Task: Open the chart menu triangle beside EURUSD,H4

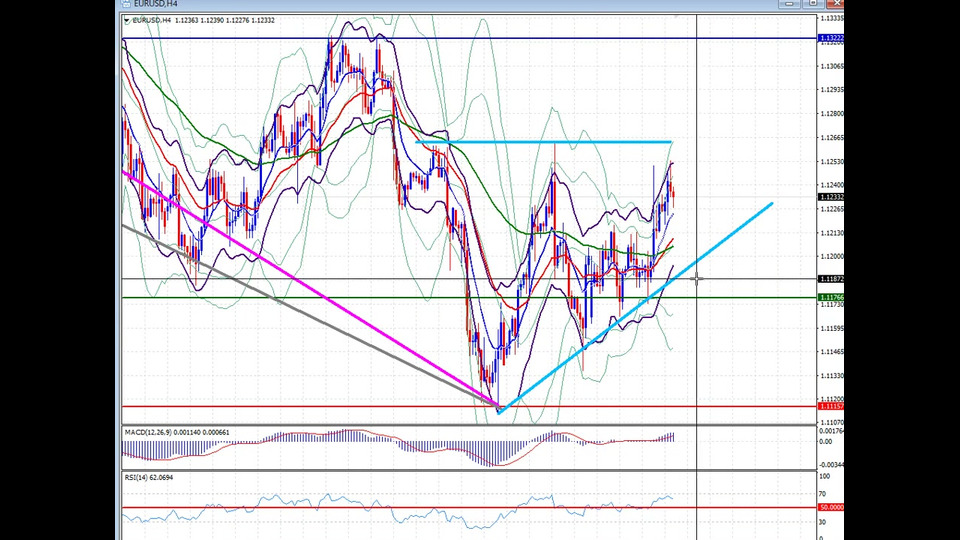Action: [127, 20]
